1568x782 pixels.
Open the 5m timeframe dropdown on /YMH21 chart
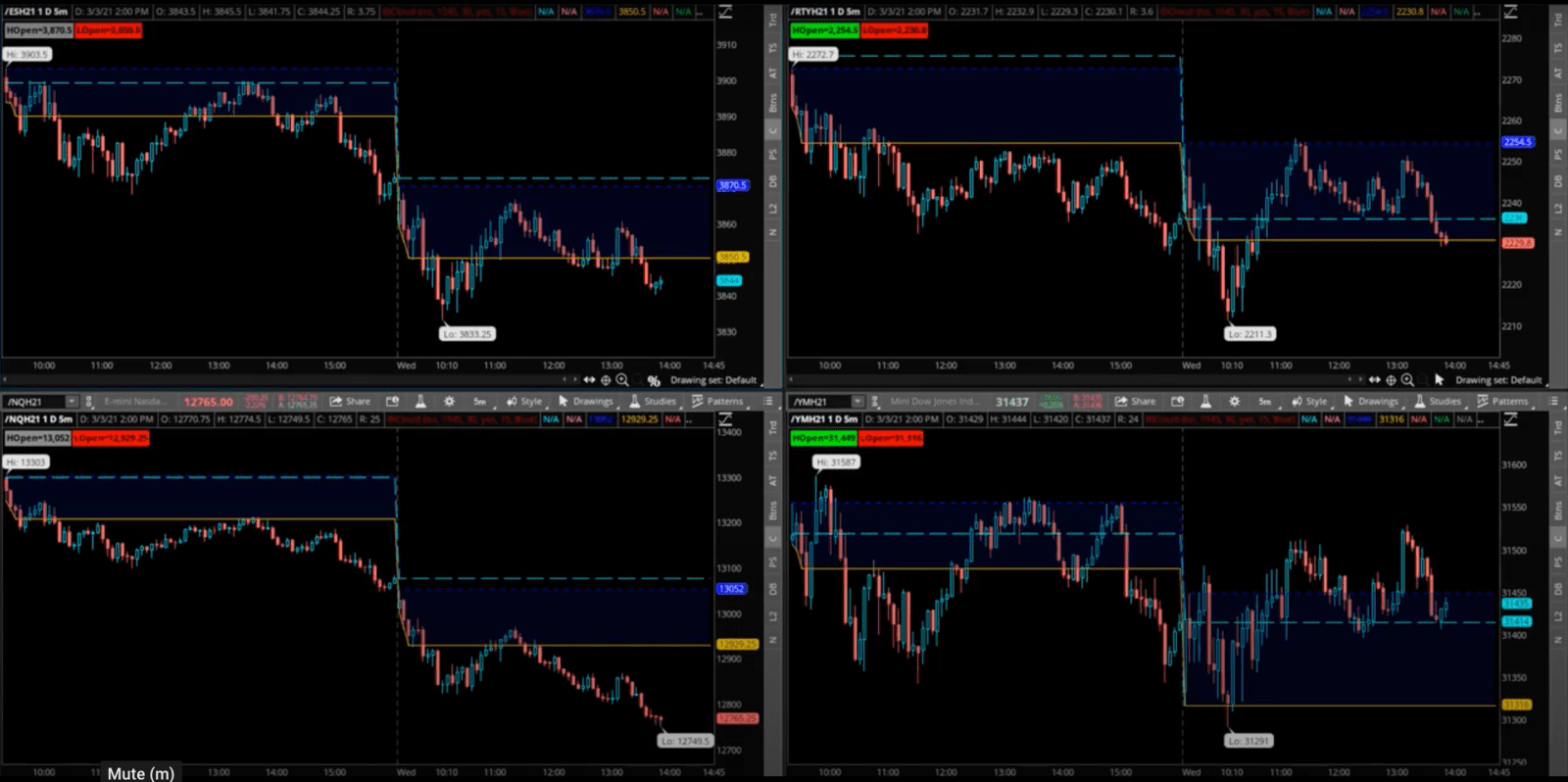tap(1264, 402)
